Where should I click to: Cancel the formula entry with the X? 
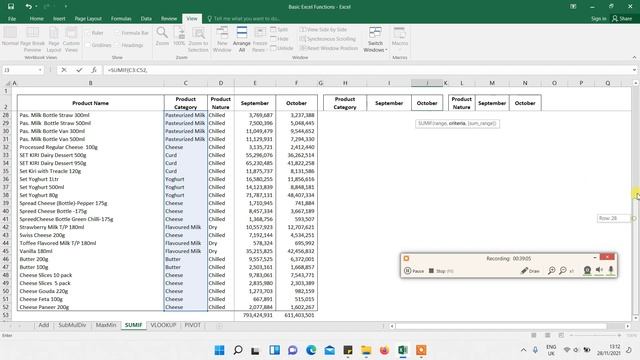coord(64,70)
